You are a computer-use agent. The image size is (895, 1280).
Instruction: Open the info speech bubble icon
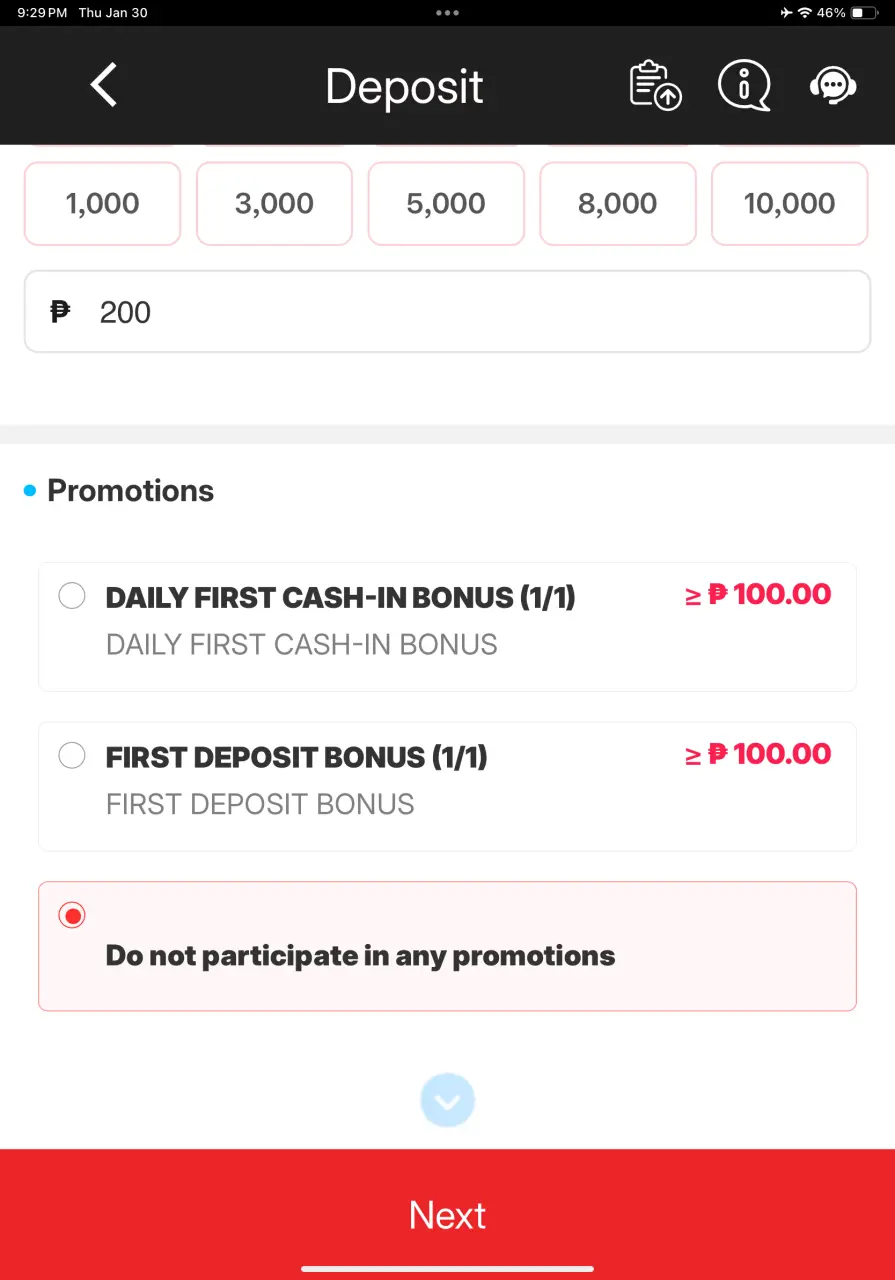click(x=745, y=85)
